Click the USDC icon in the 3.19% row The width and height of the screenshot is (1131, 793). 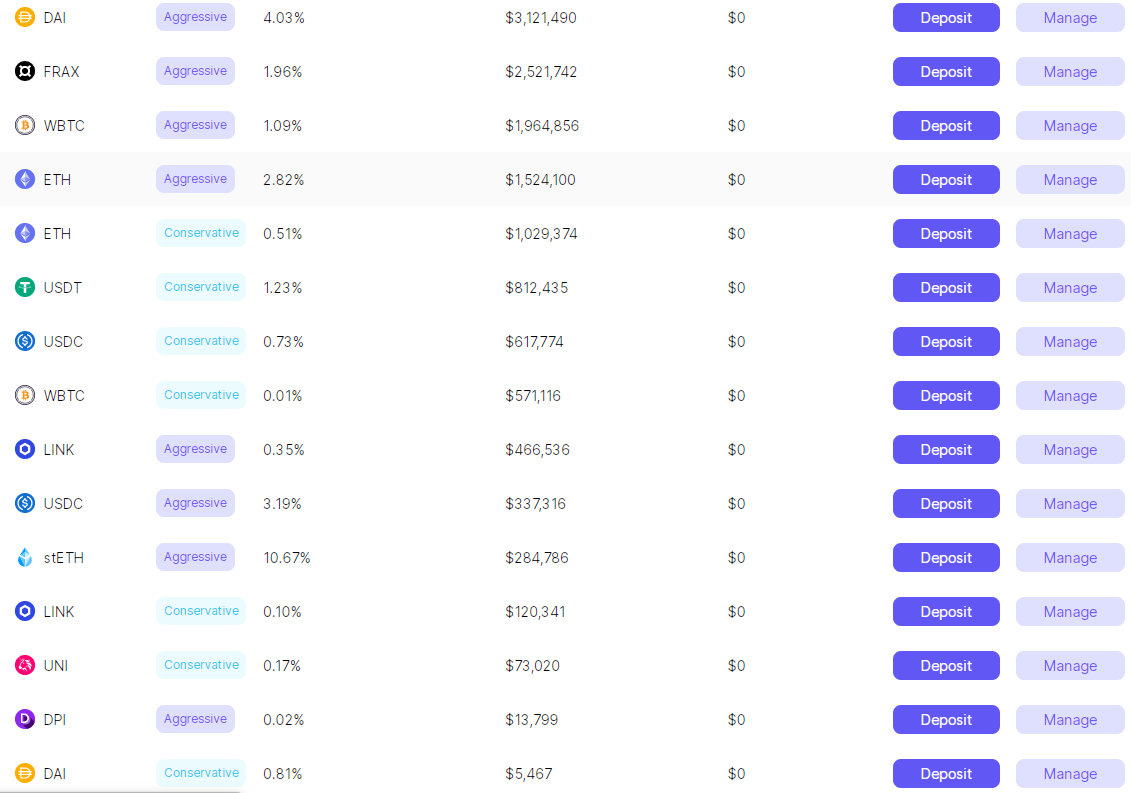click(25, 503)
